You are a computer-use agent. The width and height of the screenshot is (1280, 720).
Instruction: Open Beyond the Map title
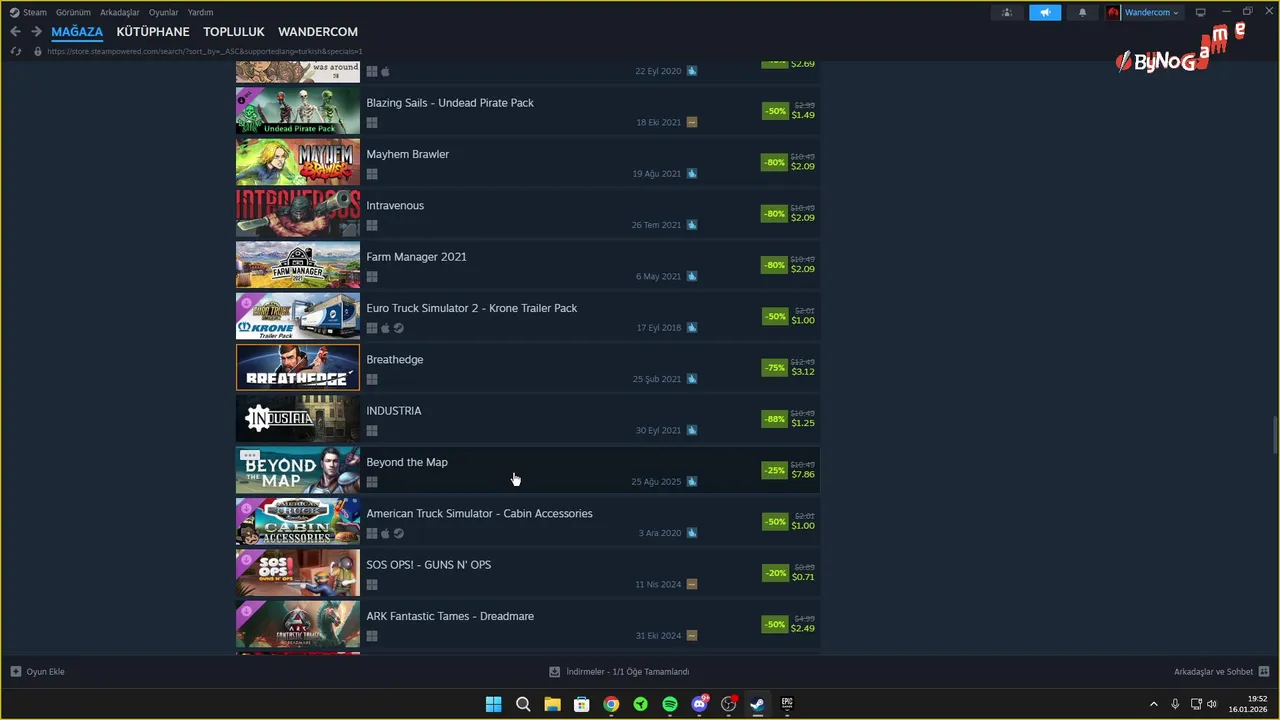[407, 462]
